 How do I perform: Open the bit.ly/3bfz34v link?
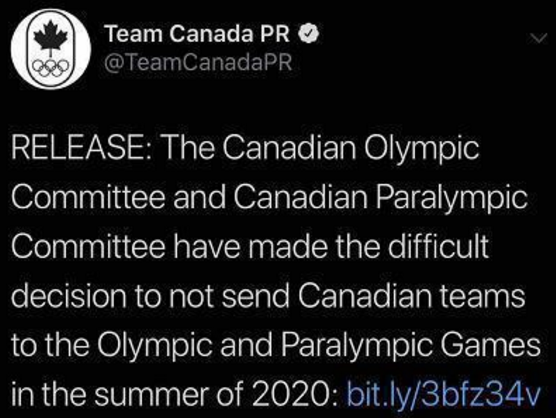443,394
